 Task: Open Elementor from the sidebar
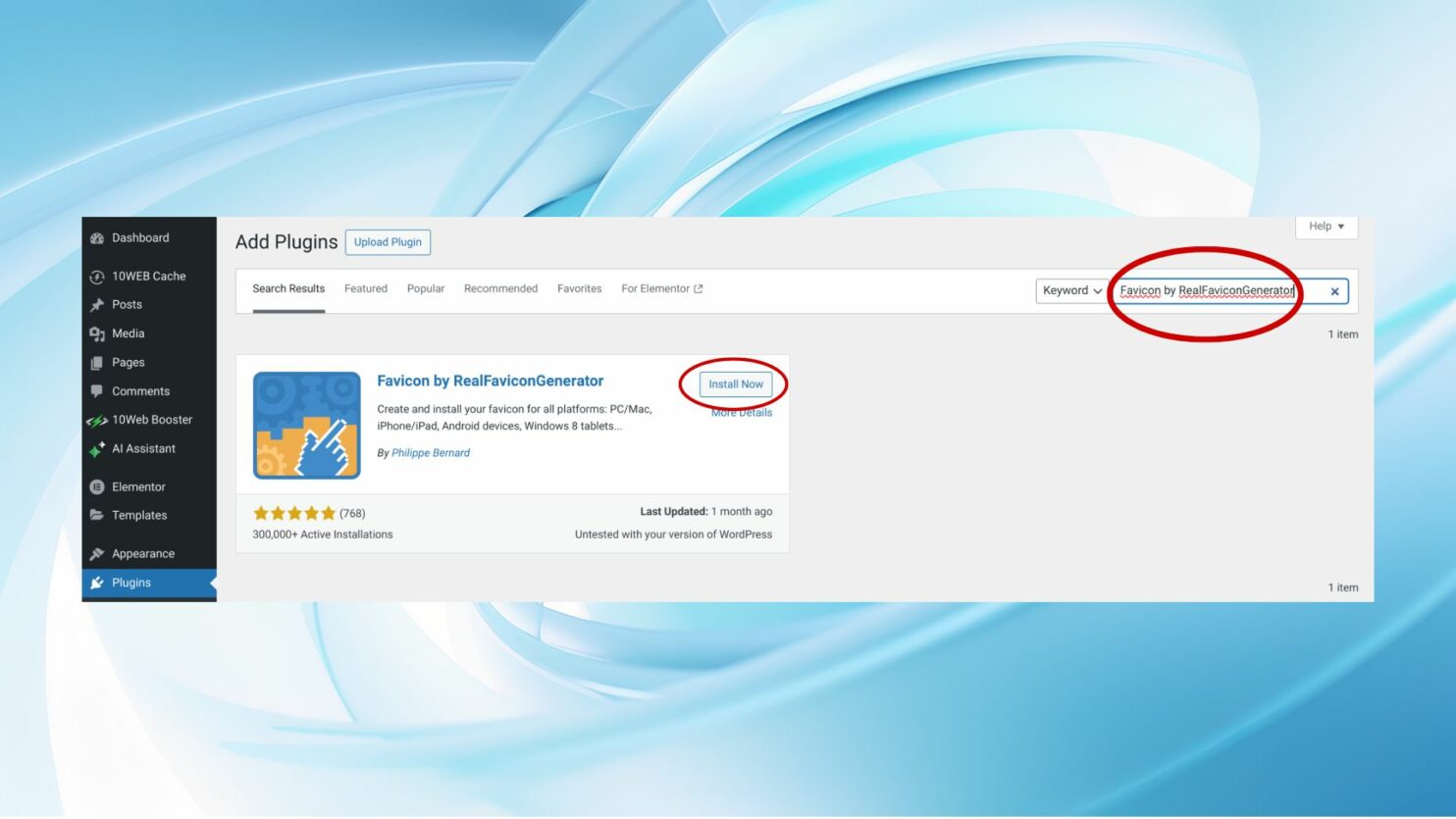point(97,486)
